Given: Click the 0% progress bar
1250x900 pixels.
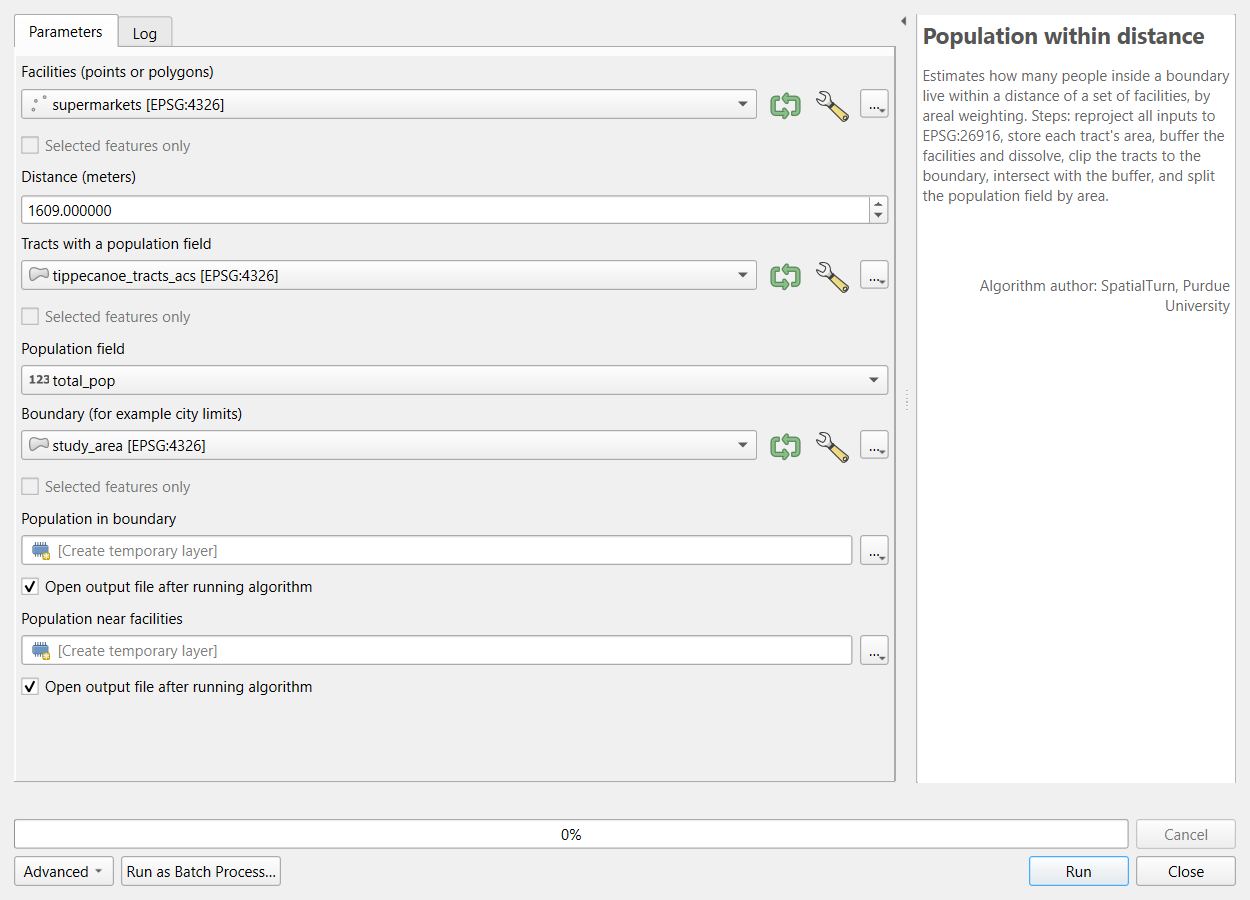Looking at the screenshot, I should point(571,834).
